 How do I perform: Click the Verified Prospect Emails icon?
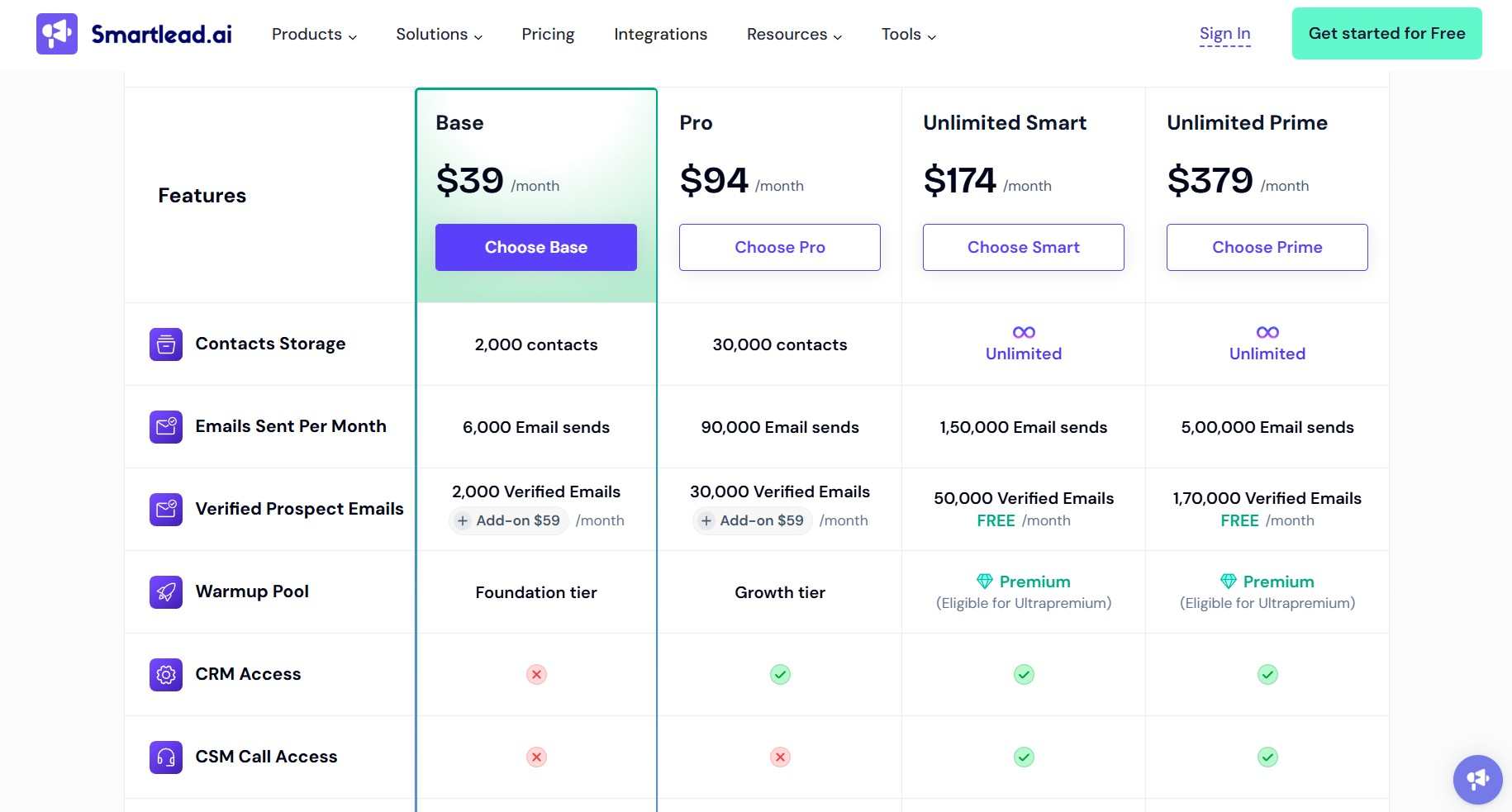165,510
